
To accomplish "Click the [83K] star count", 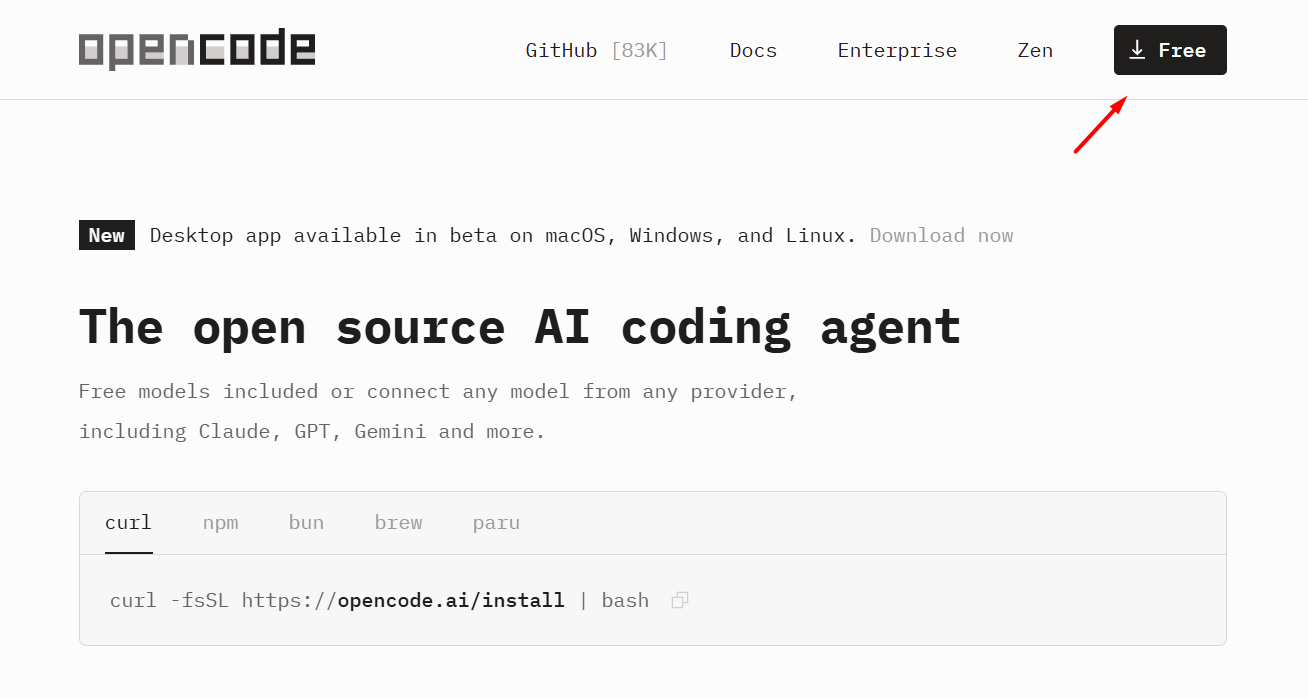I will point(639,50).
